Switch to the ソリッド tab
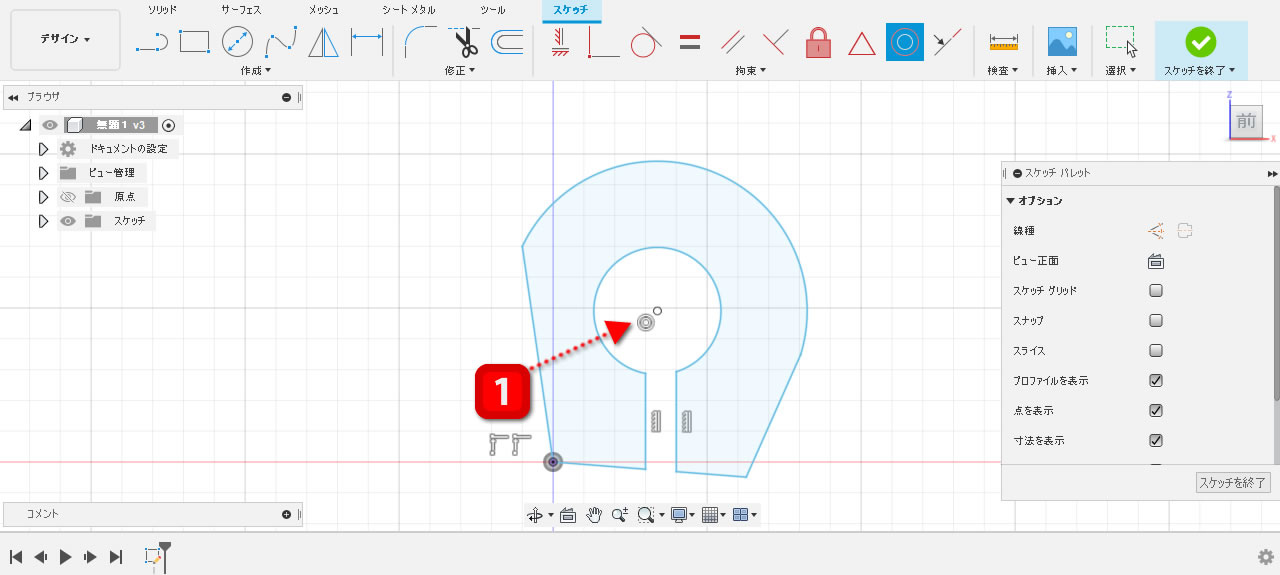1280x575 pixels. (162, 9)
